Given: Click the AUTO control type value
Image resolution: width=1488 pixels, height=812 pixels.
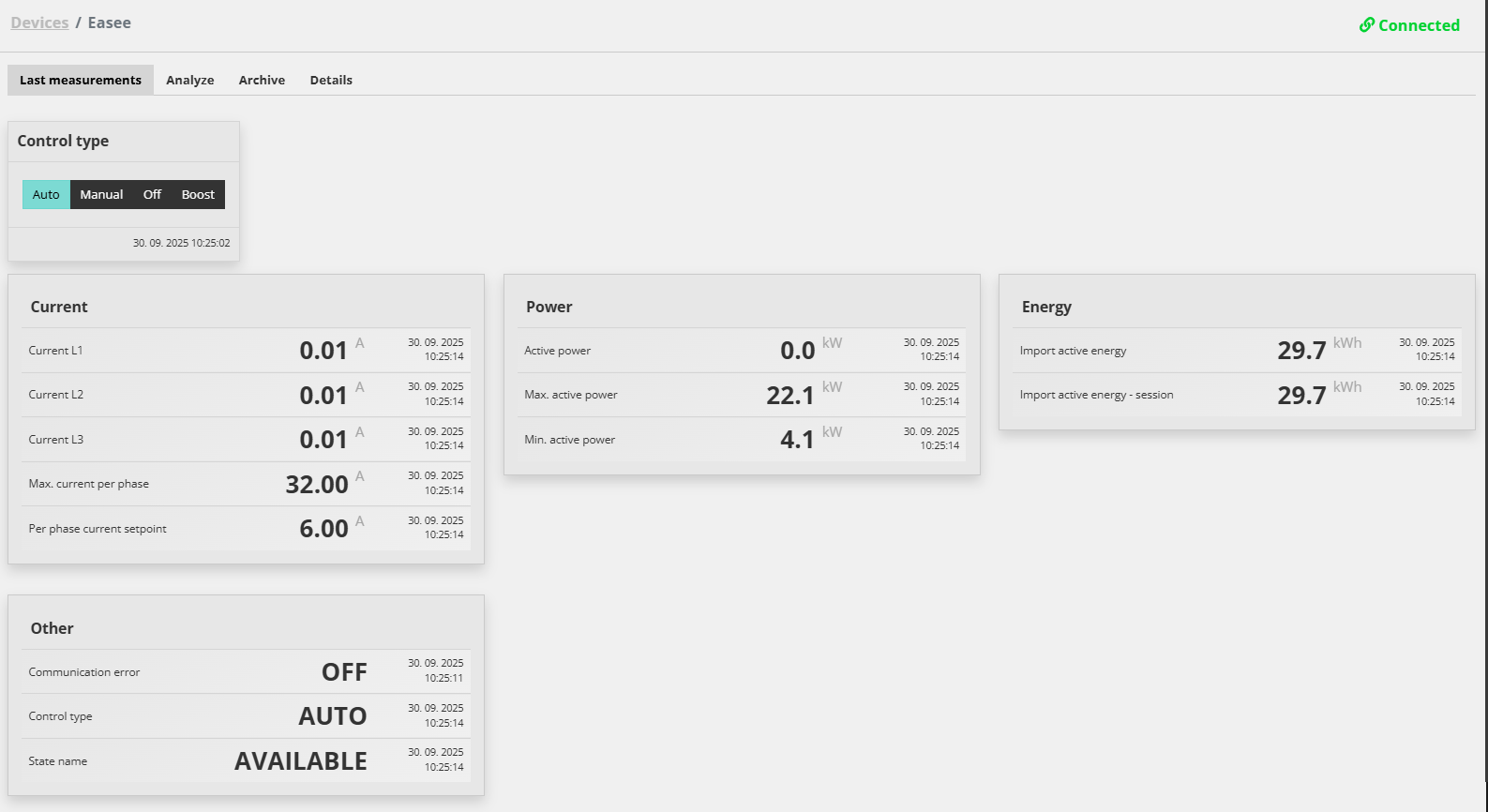Looking at the screenshot, I should pyautogui.click(x=333, y=716).
